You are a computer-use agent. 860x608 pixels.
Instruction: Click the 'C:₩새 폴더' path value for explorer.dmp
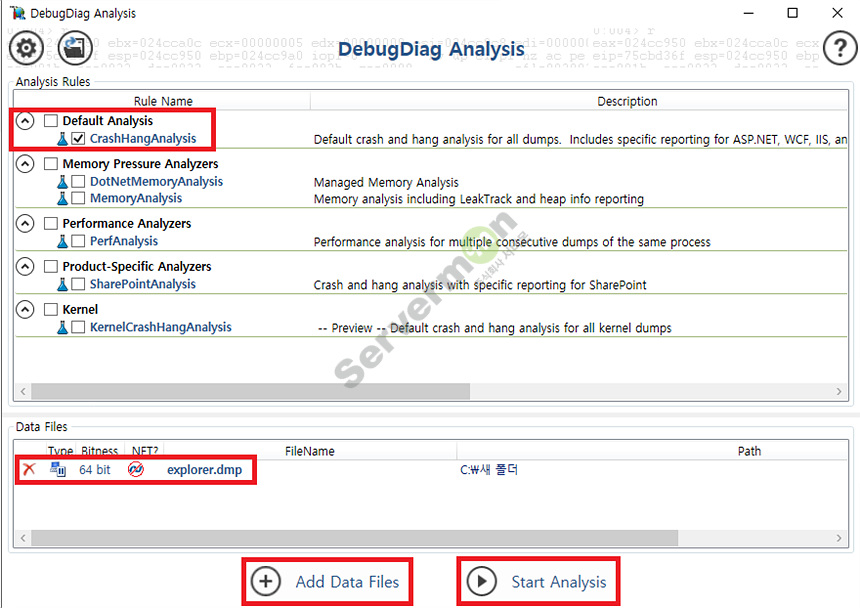tap(489, 469)
